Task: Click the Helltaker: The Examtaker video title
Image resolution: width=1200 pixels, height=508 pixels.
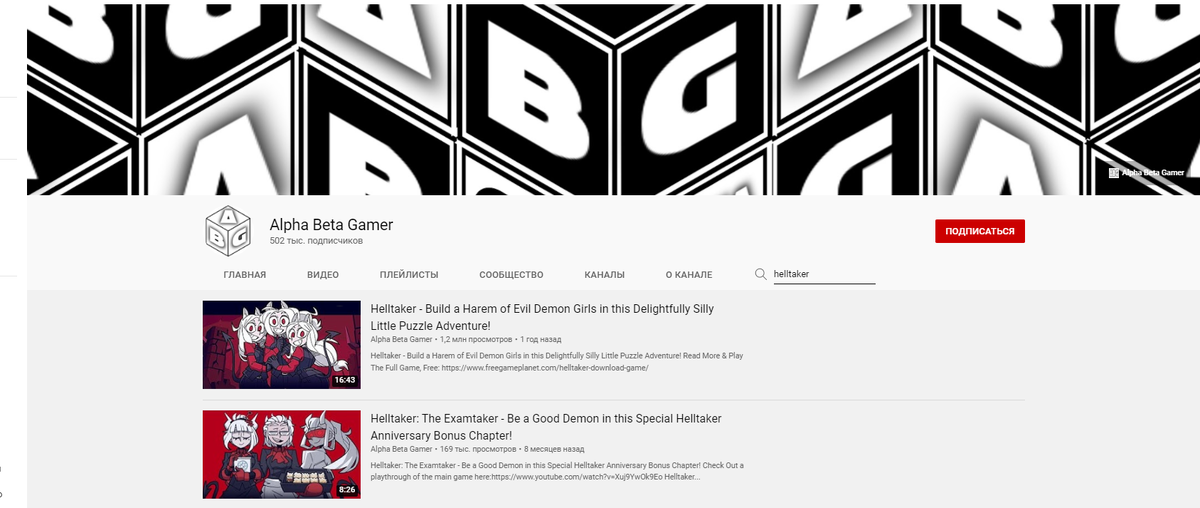Action: pos(546,427)
